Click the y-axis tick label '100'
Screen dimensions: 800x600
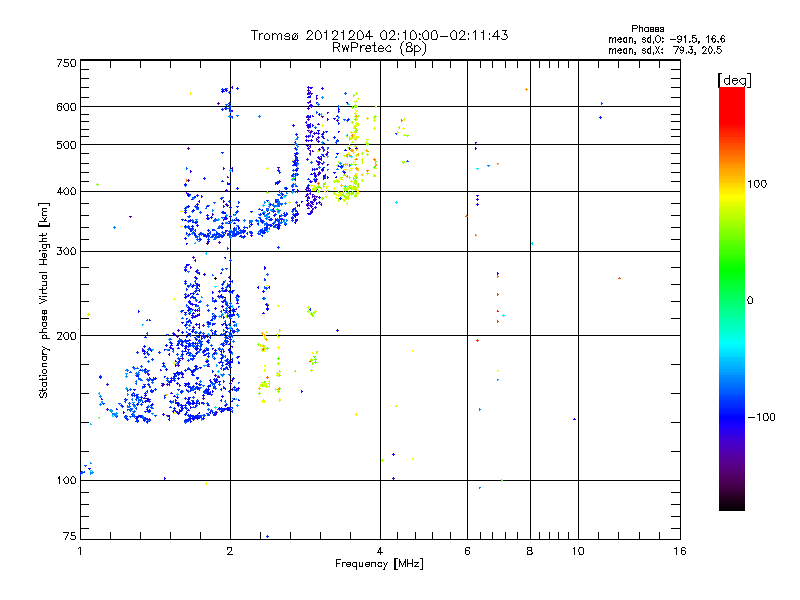tap(67, 481)
